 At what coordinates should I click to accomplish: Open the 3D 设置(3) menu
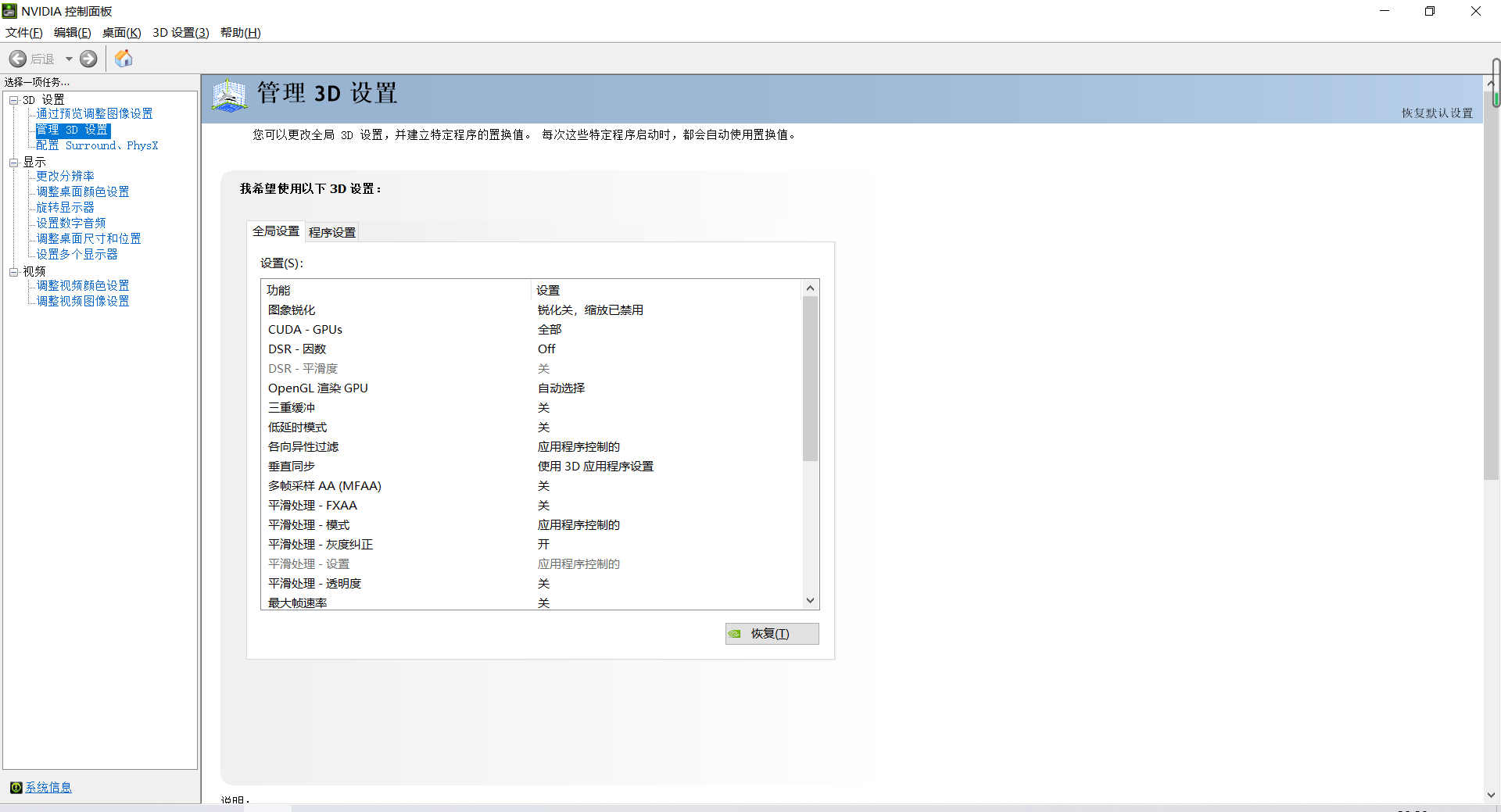coord(181,32)
